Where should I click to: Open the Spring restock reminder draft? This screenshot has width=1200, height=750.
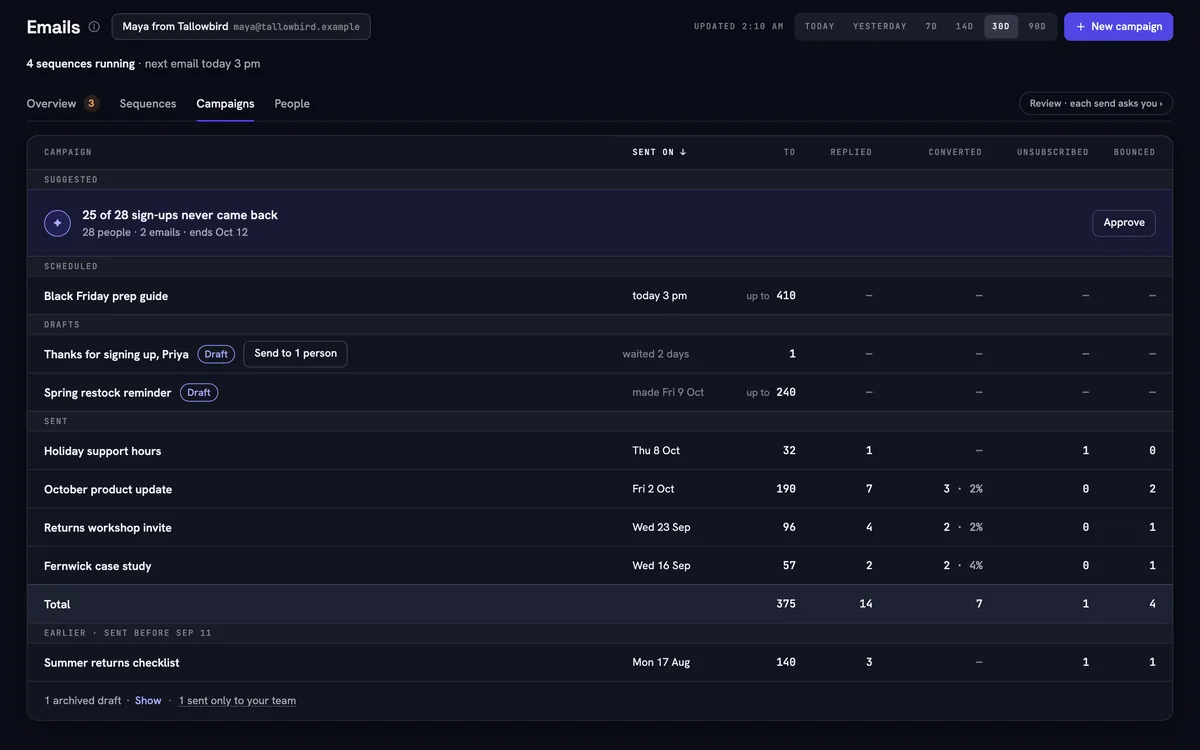108,393
